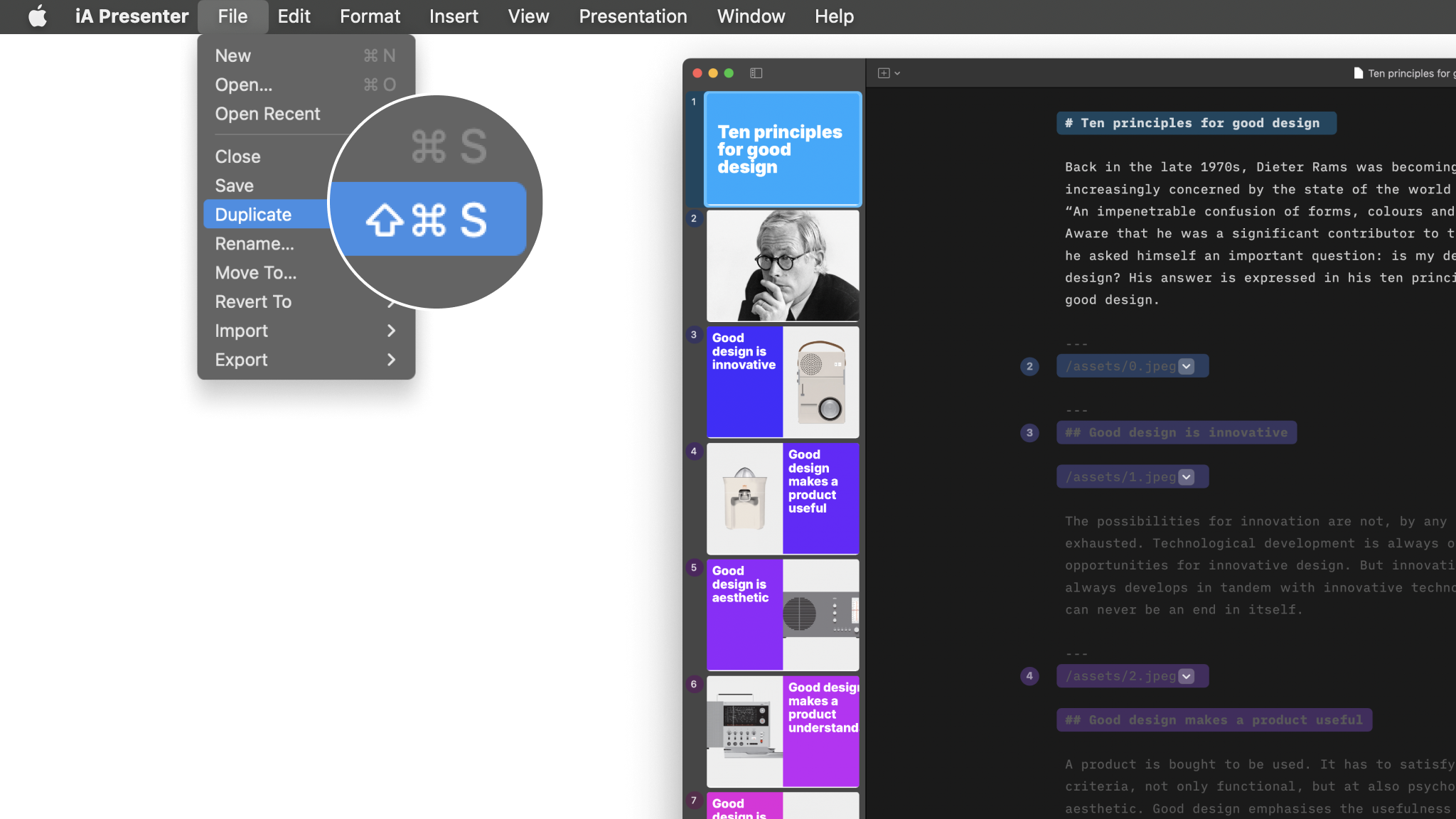
Task: Click the new slide plus icon
Action: tap(884, 73)
